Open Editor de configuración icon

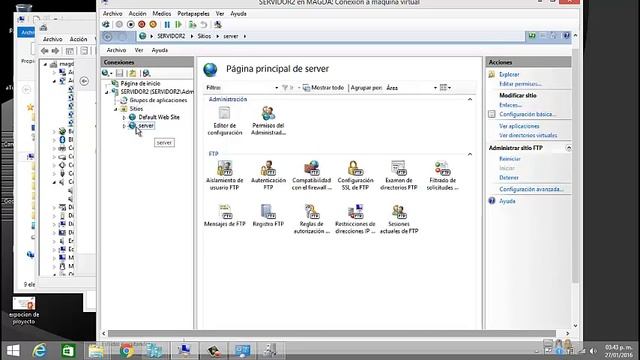pos(224,121)
